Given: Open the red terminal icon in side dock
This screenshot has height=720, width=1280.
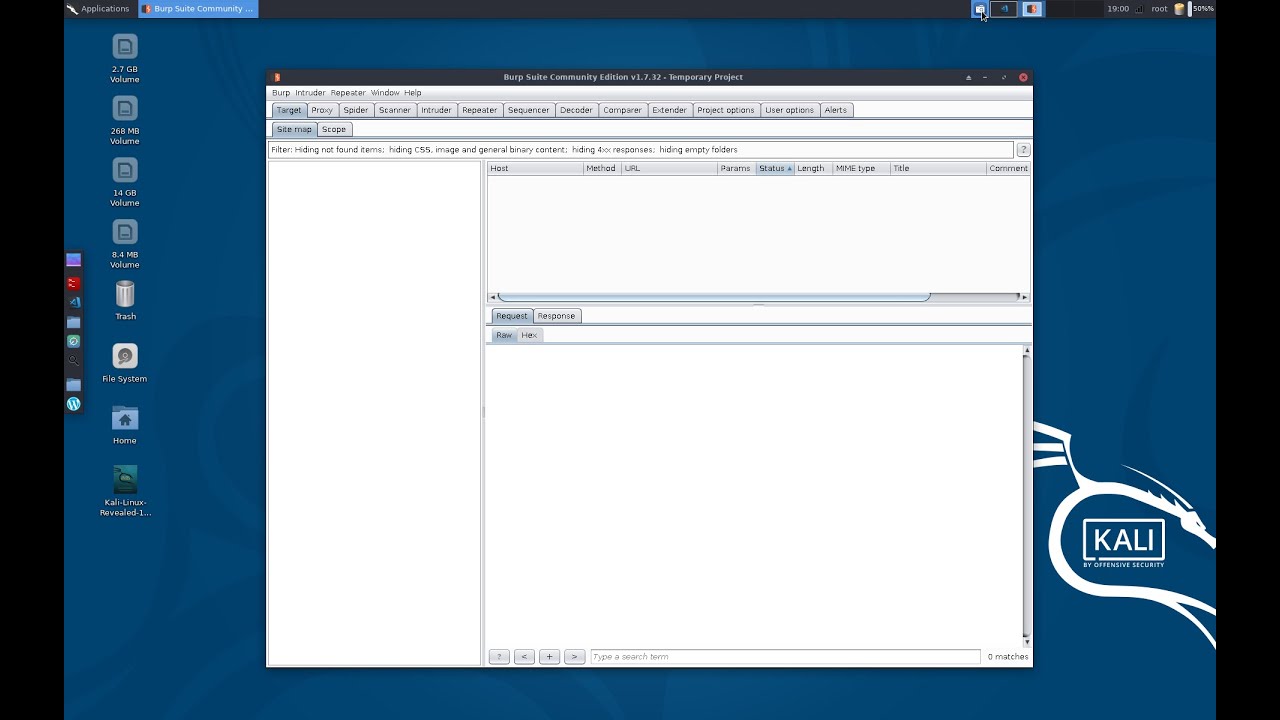Looking at the screenshot, I should point(73,283).
